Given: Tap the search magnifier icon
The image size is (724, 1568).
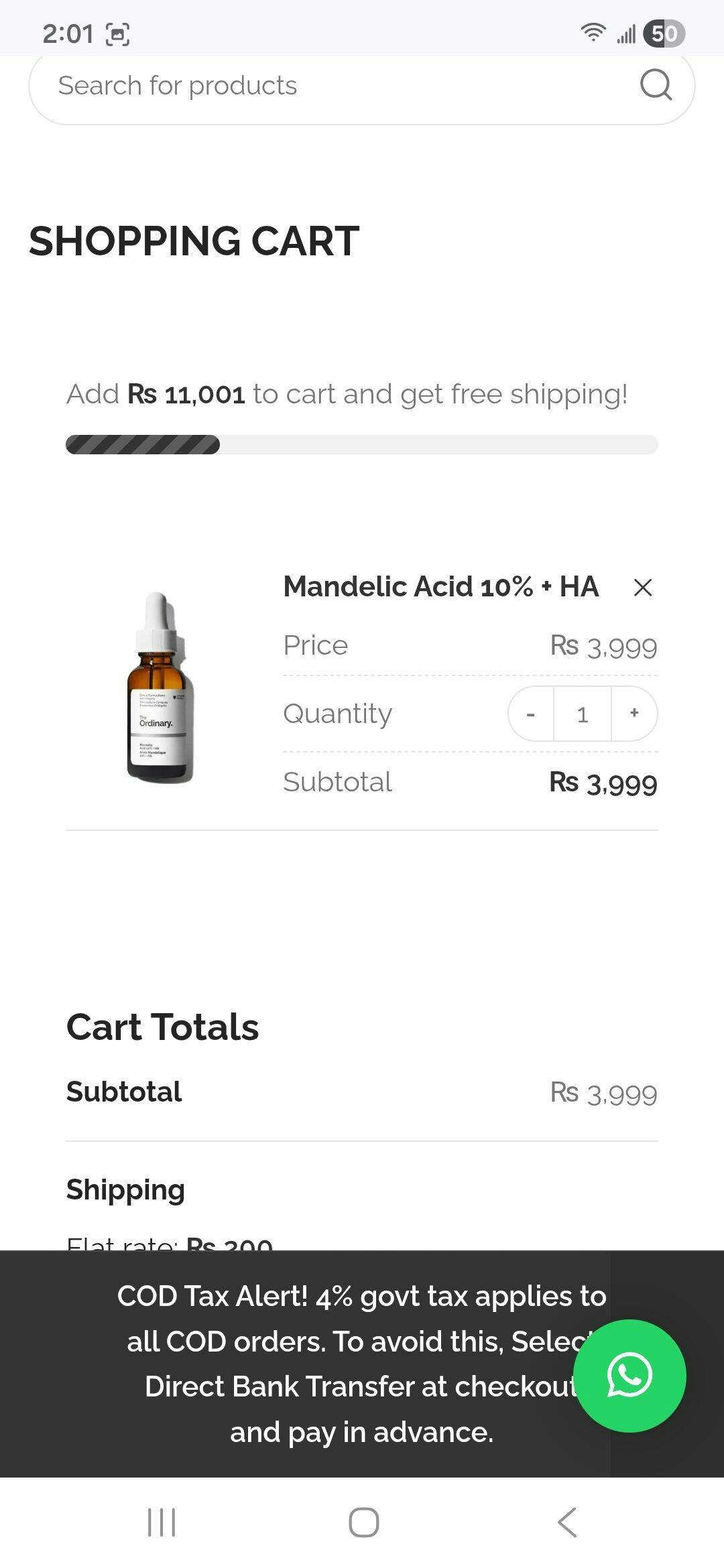Looking at the screenshot, I should (655, 85).
